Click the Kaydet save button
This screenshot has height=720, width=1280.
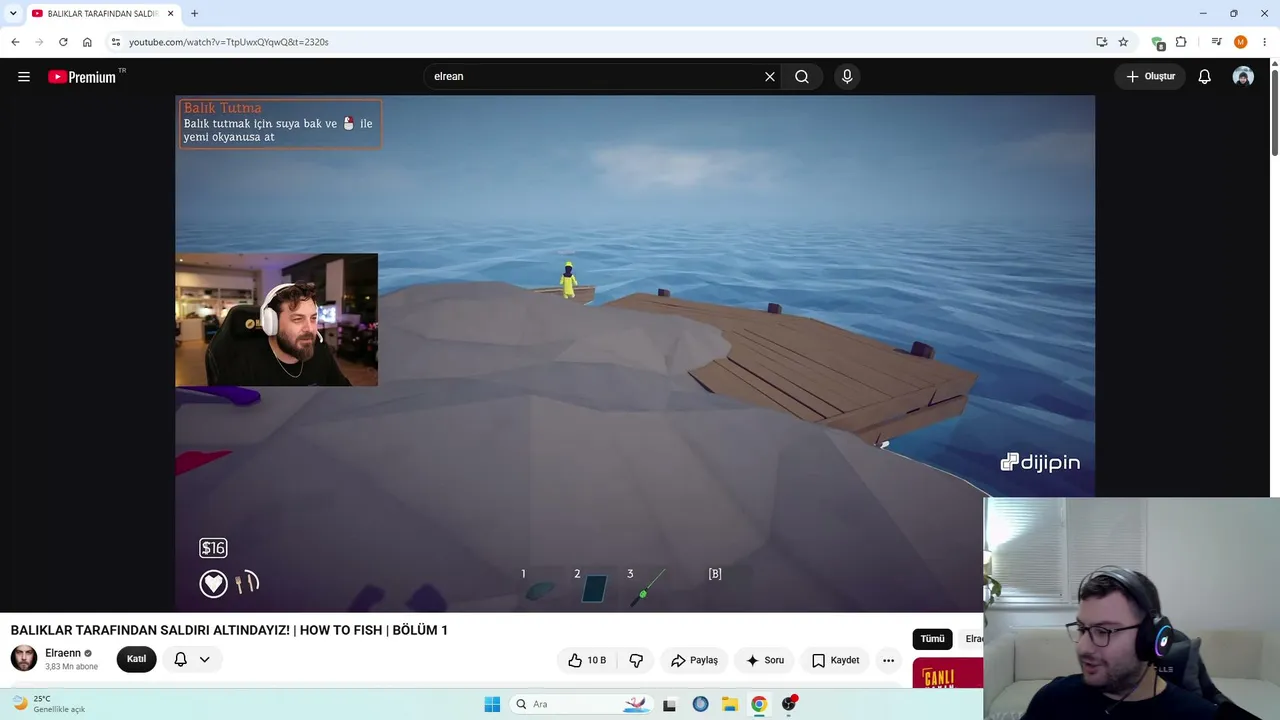[835, 660]
